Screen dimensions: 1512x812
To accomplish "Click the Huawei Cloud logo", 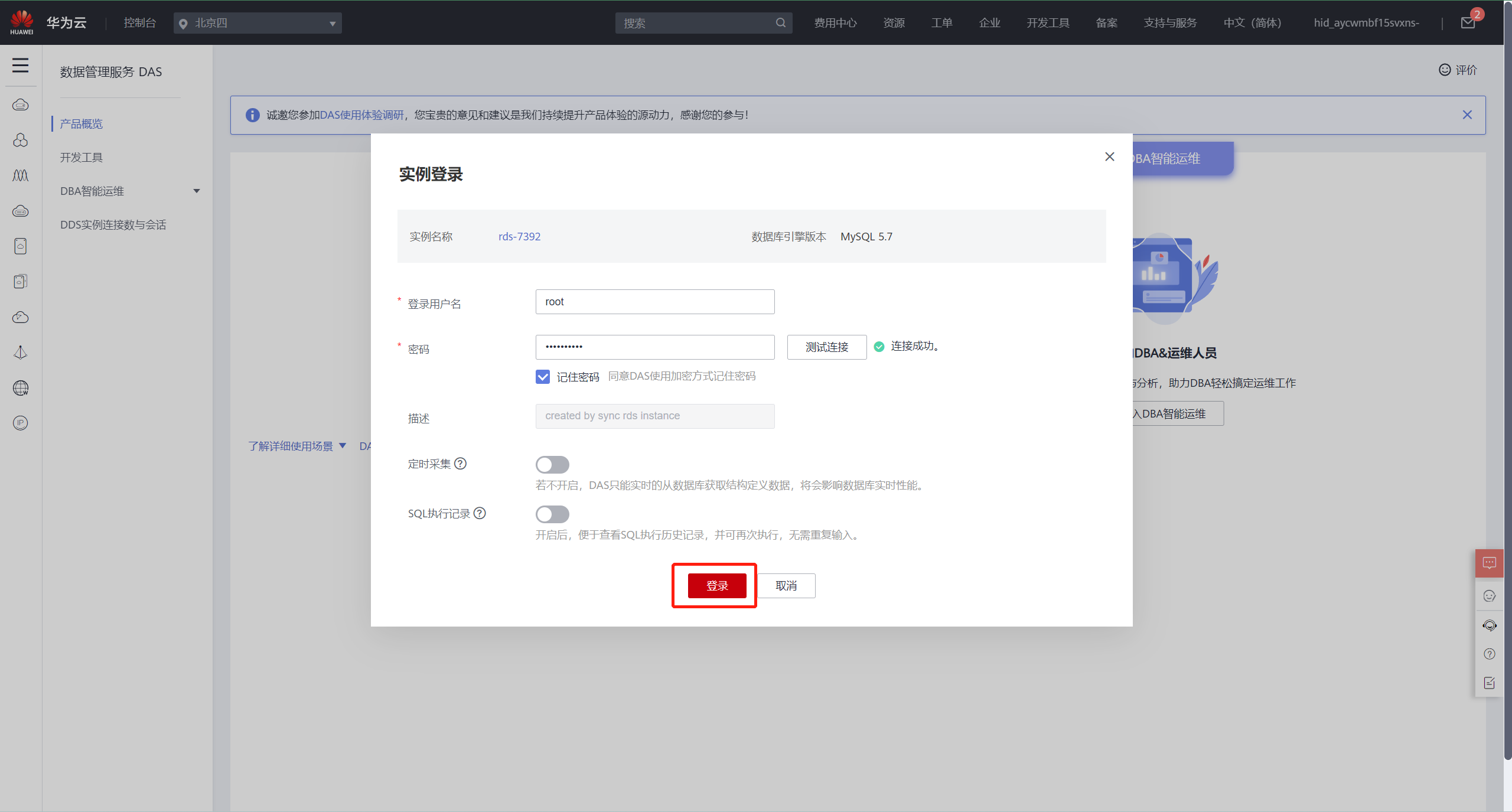I will click(x=22, y=22).
